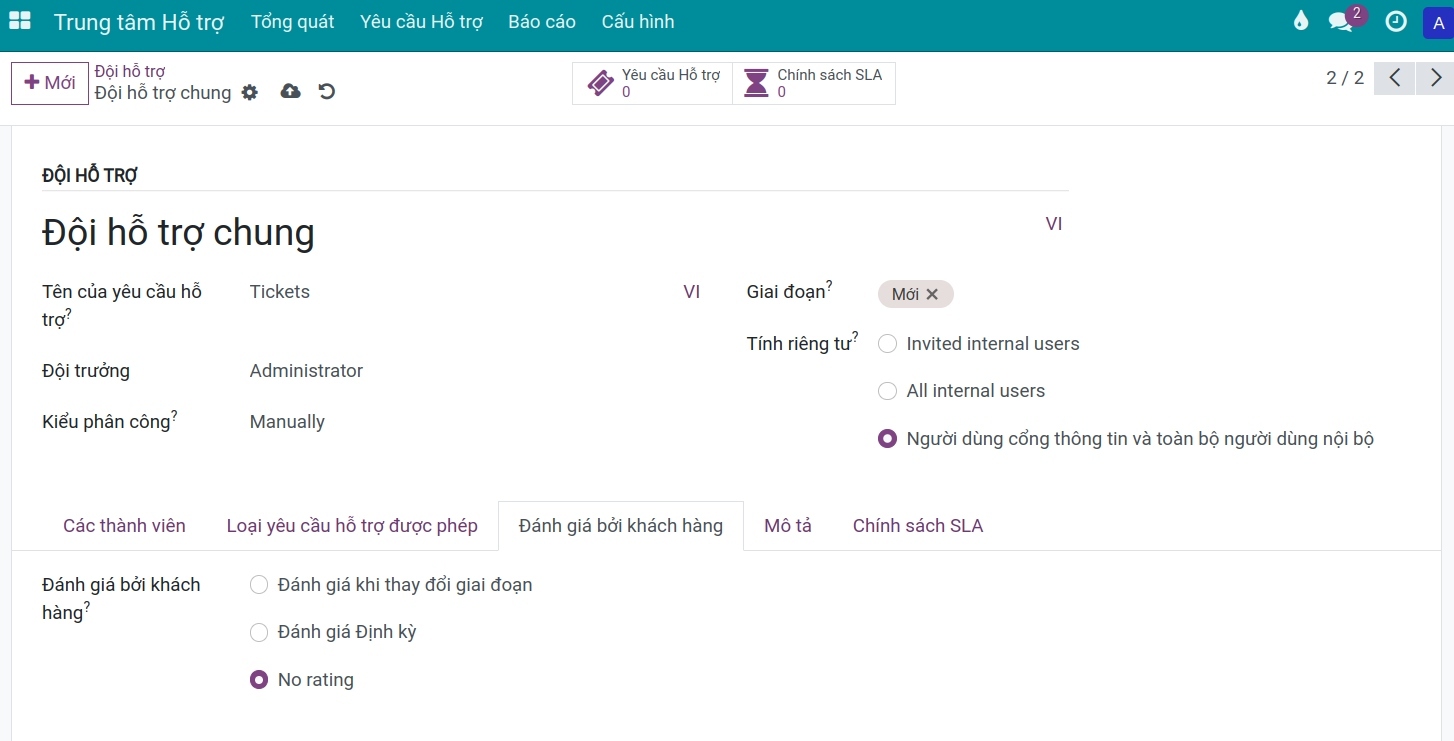Discard changes with the undo arrow icon
Viewport: 1454px width, 741px height.
pyautogui.click(x=327, y=92)
